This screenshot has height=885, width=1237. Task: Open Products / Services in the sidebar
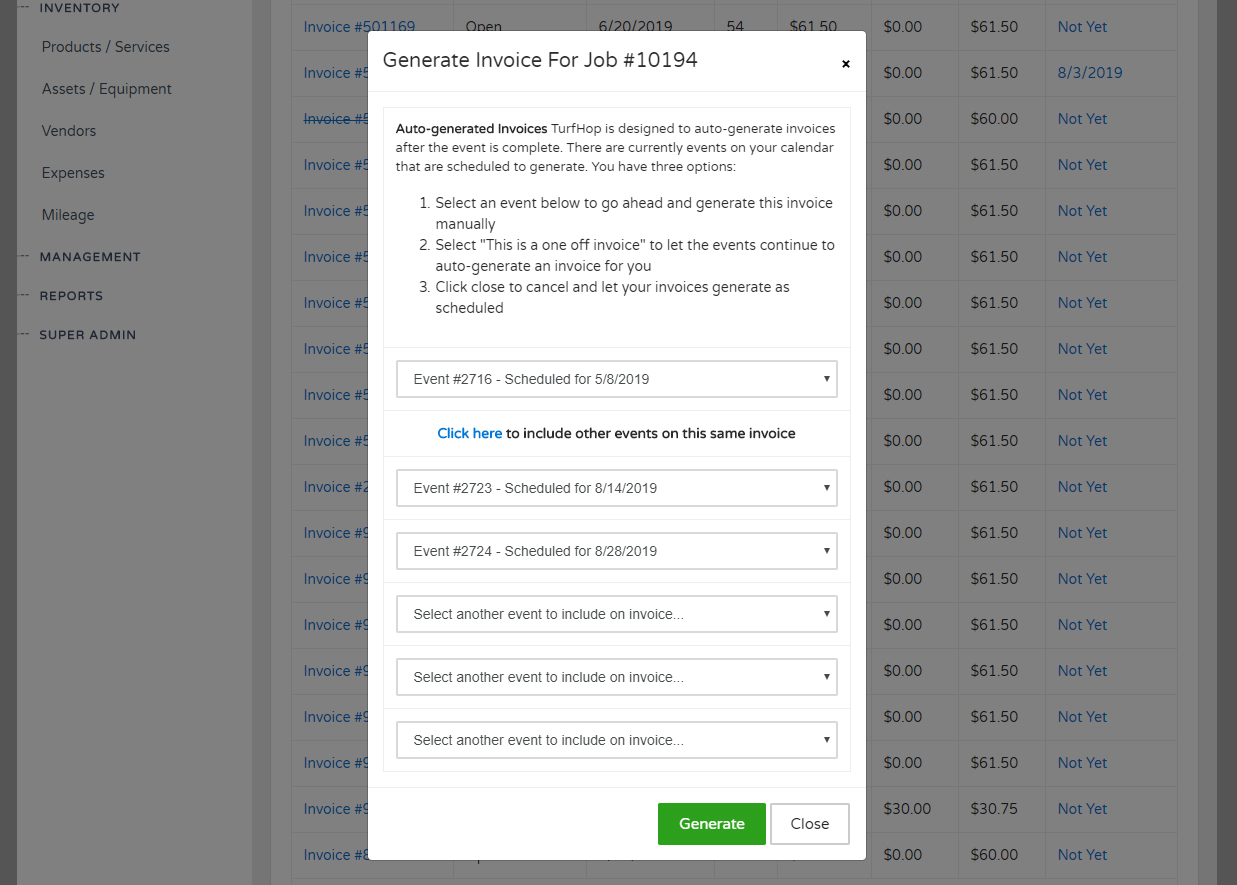105,46
